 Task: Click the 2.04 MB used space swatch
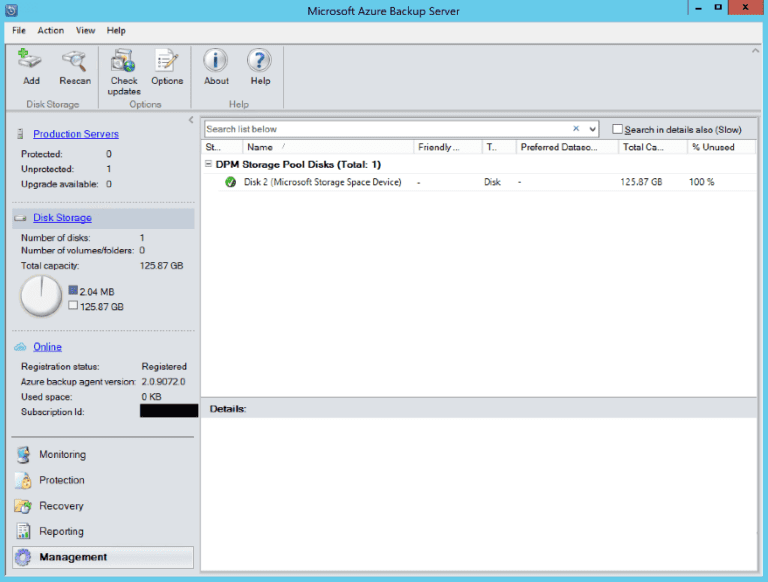pos(73,290)
